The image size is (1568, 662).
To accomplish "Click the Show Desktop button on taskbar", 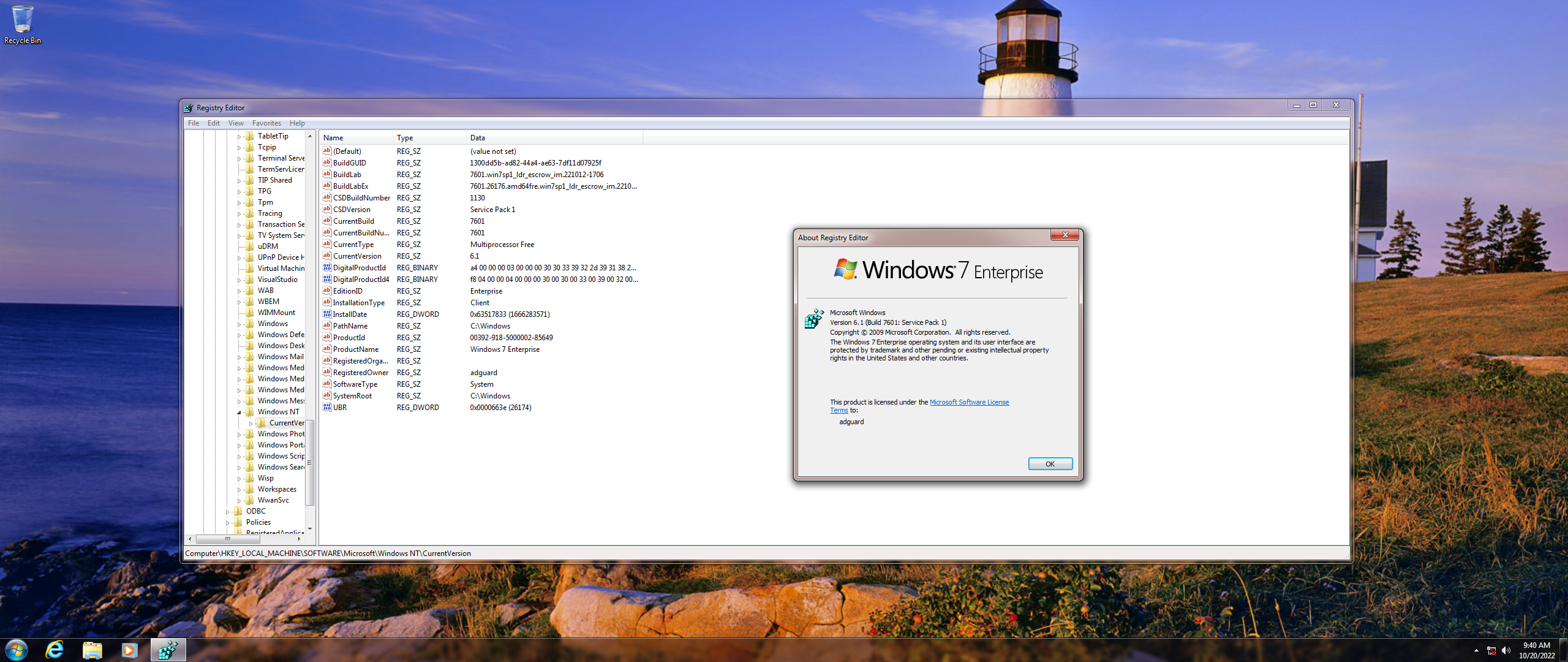I will point(1564,650).
